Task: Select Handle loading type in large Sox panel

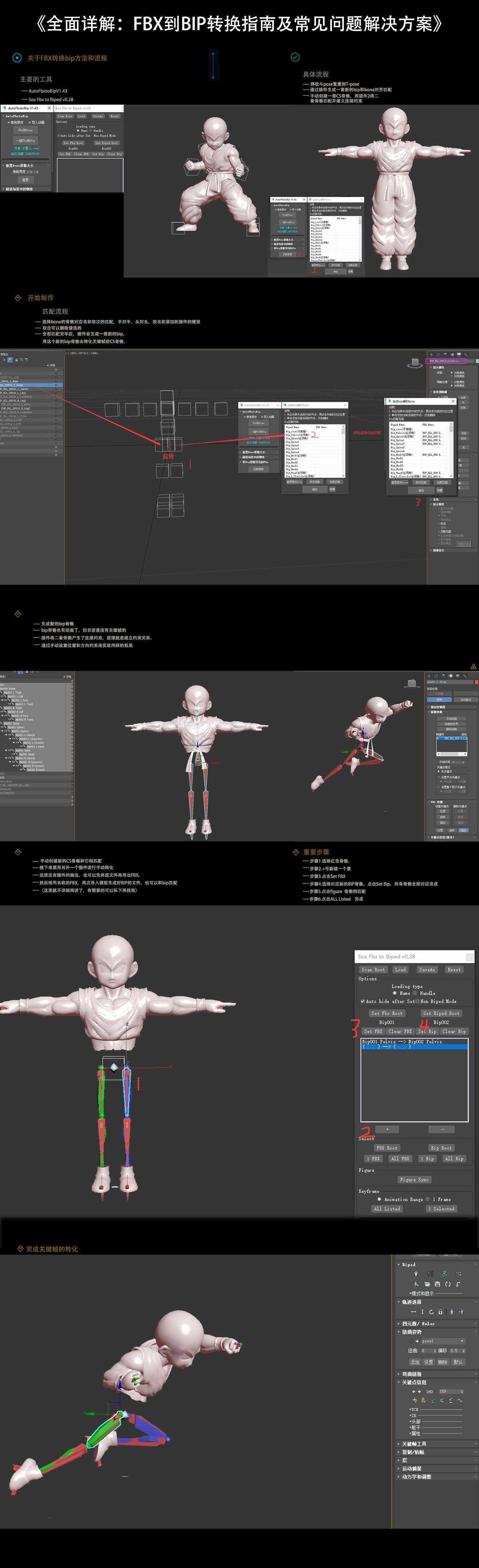Action: click(x=414, y=993)
